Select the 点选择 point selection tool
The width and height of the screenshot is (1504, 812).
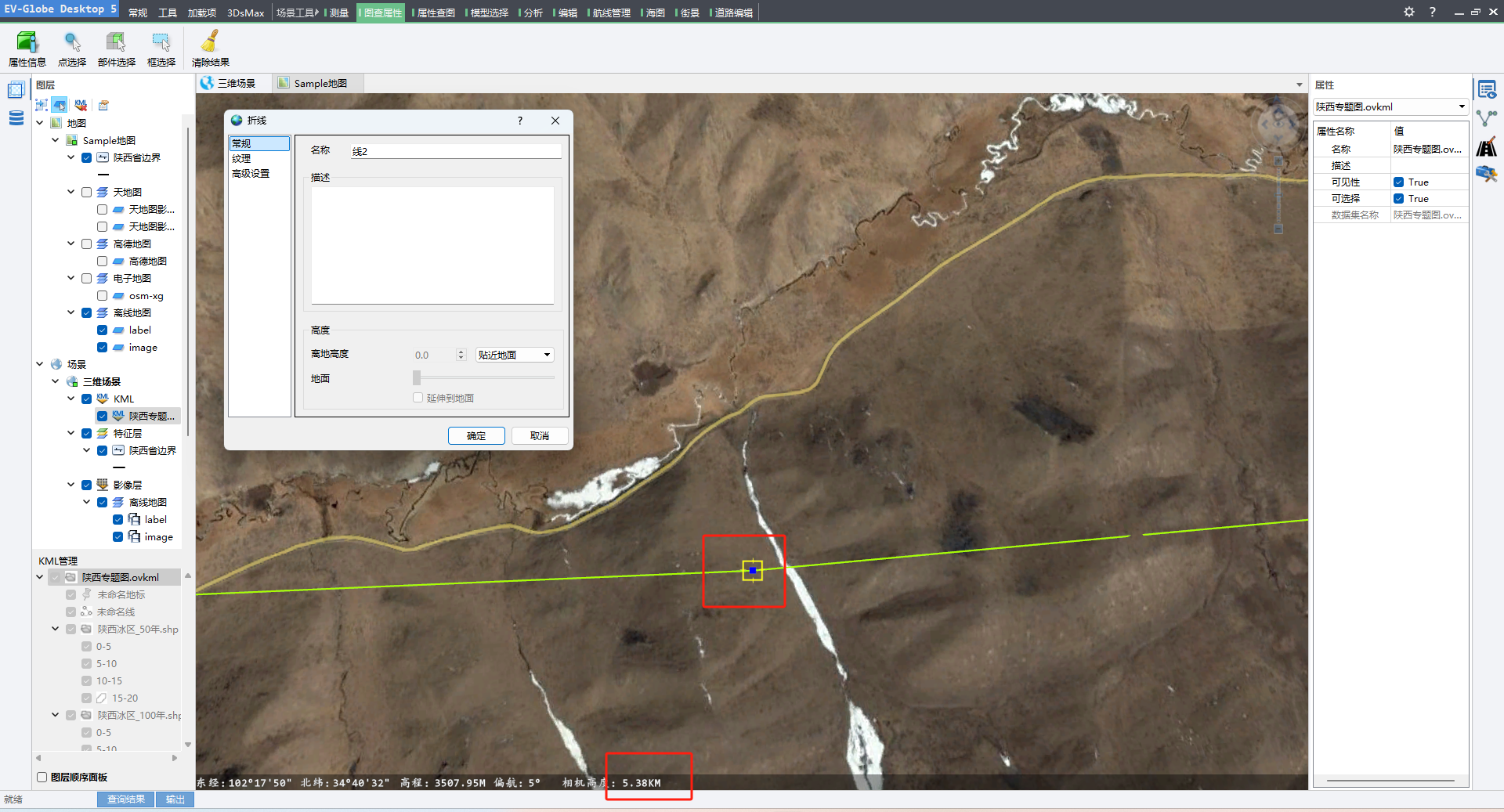[x=72, y=49]
